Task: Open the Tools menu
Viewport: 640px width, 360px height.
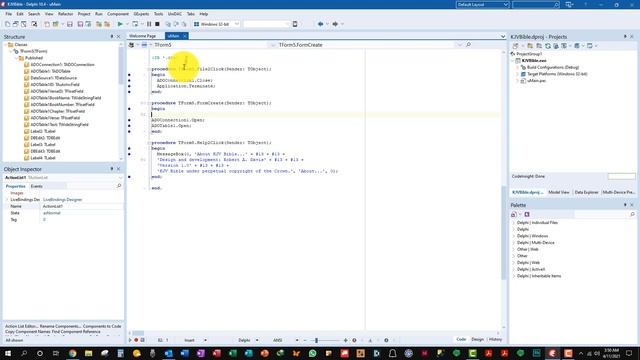Action: [158, 14]
